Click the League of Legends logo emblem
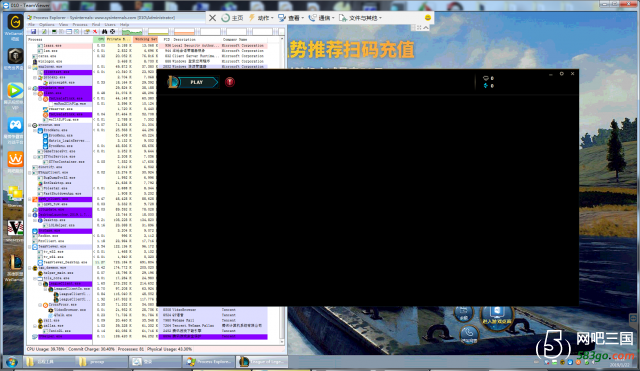This screenshot has width=640, height=371. (x=173, y=82)
